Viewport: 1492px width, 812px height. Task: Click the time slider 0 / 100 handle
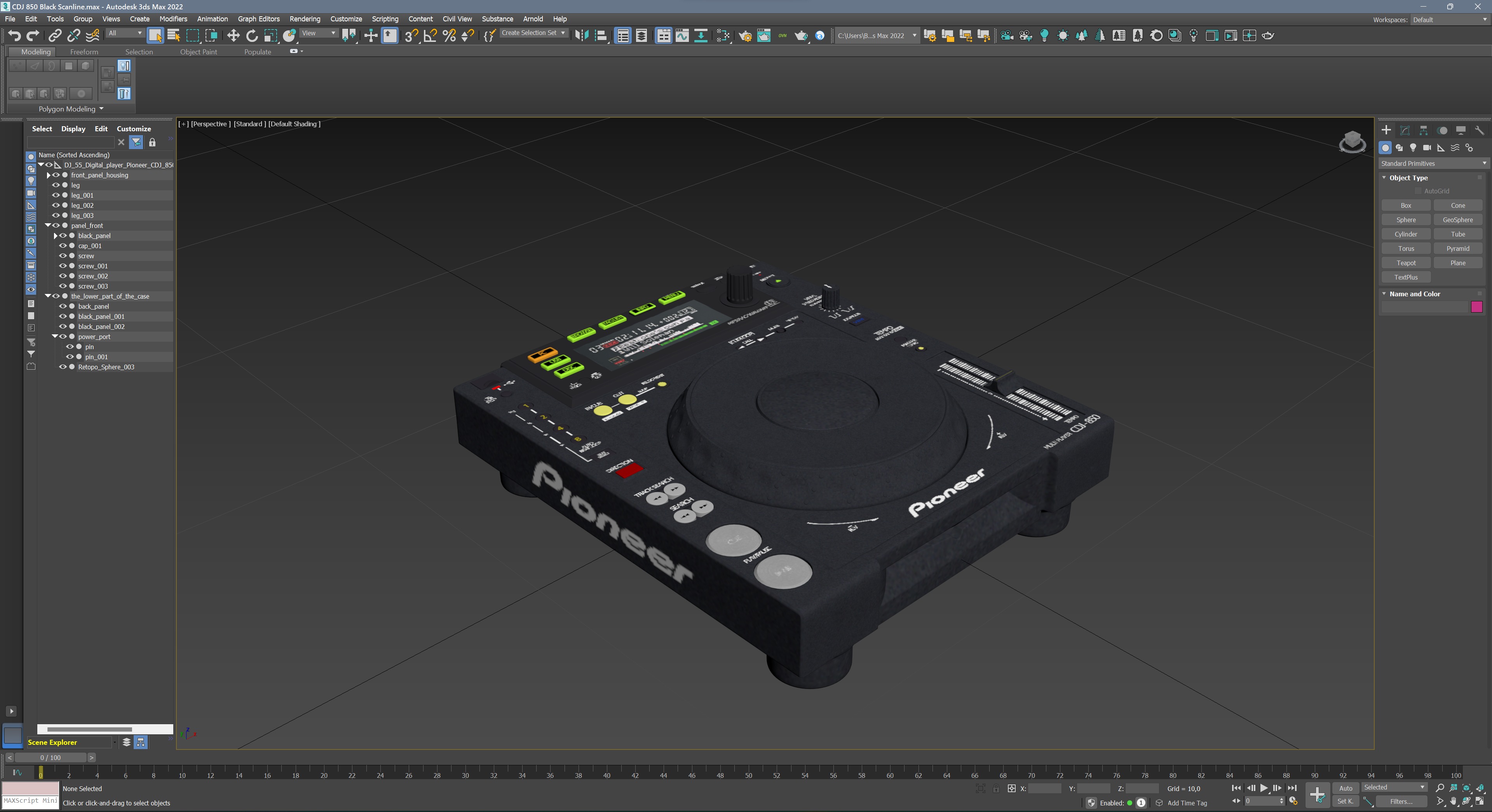click(51, 758)
